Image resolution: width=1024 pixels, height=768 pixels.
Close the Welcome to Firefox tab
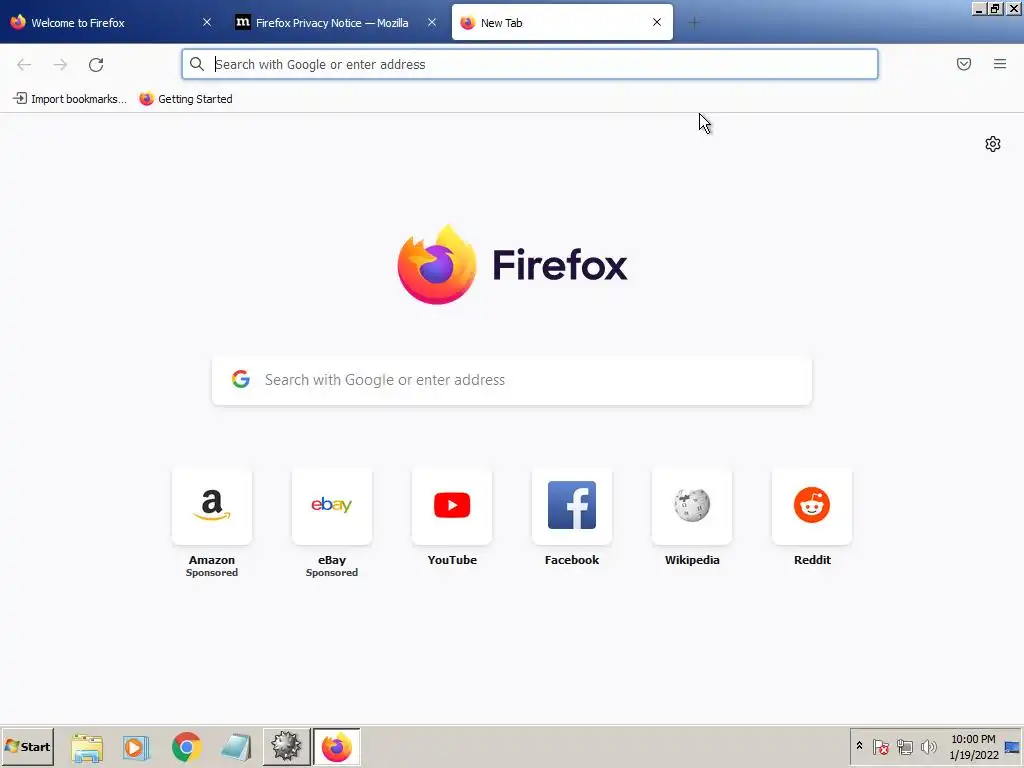pyautogui.click(x=207, y=22)
